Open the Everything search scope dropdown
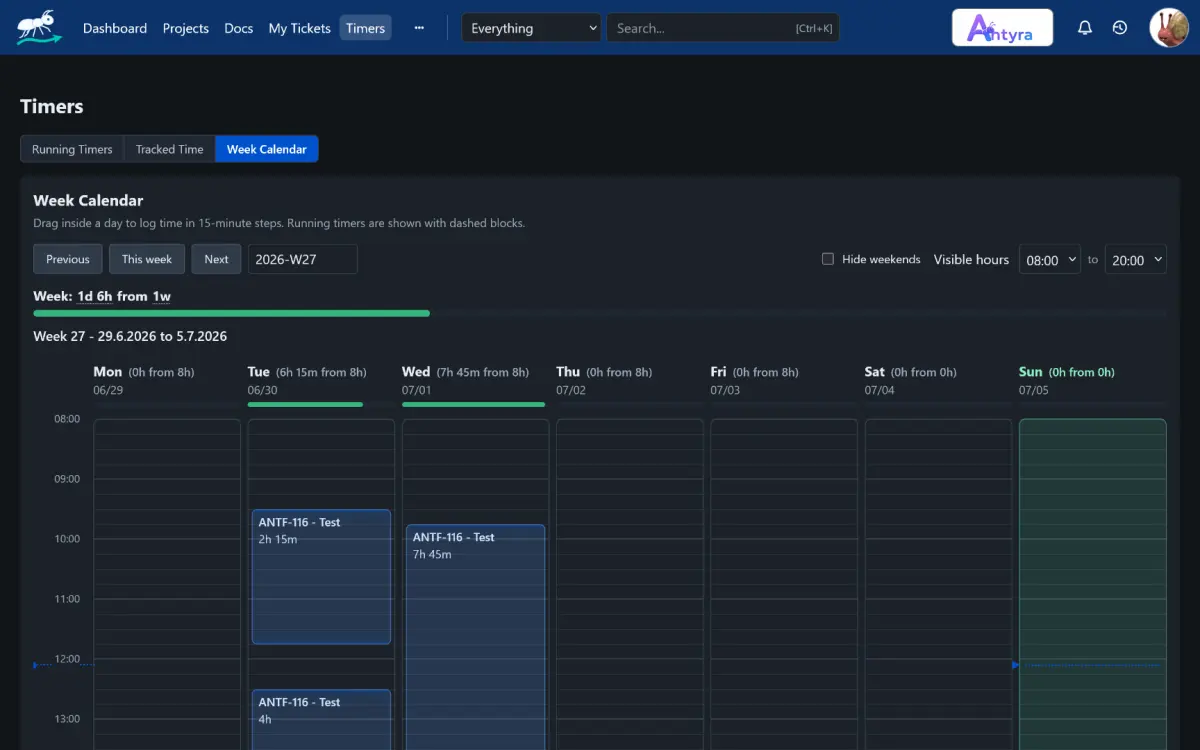The image size is (1200, 750). (x=531, y=28)
